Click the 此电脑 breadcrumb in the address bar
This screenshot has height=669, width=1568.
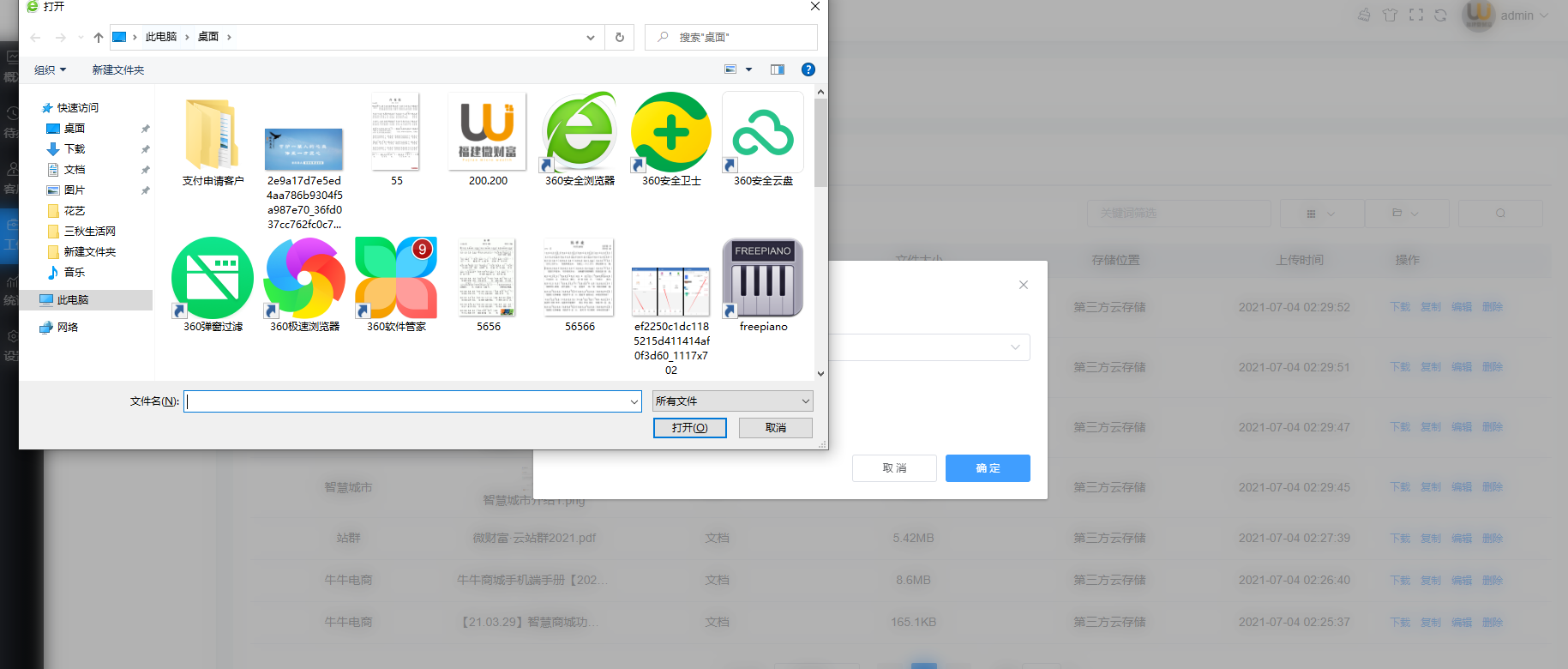point(161,37)
